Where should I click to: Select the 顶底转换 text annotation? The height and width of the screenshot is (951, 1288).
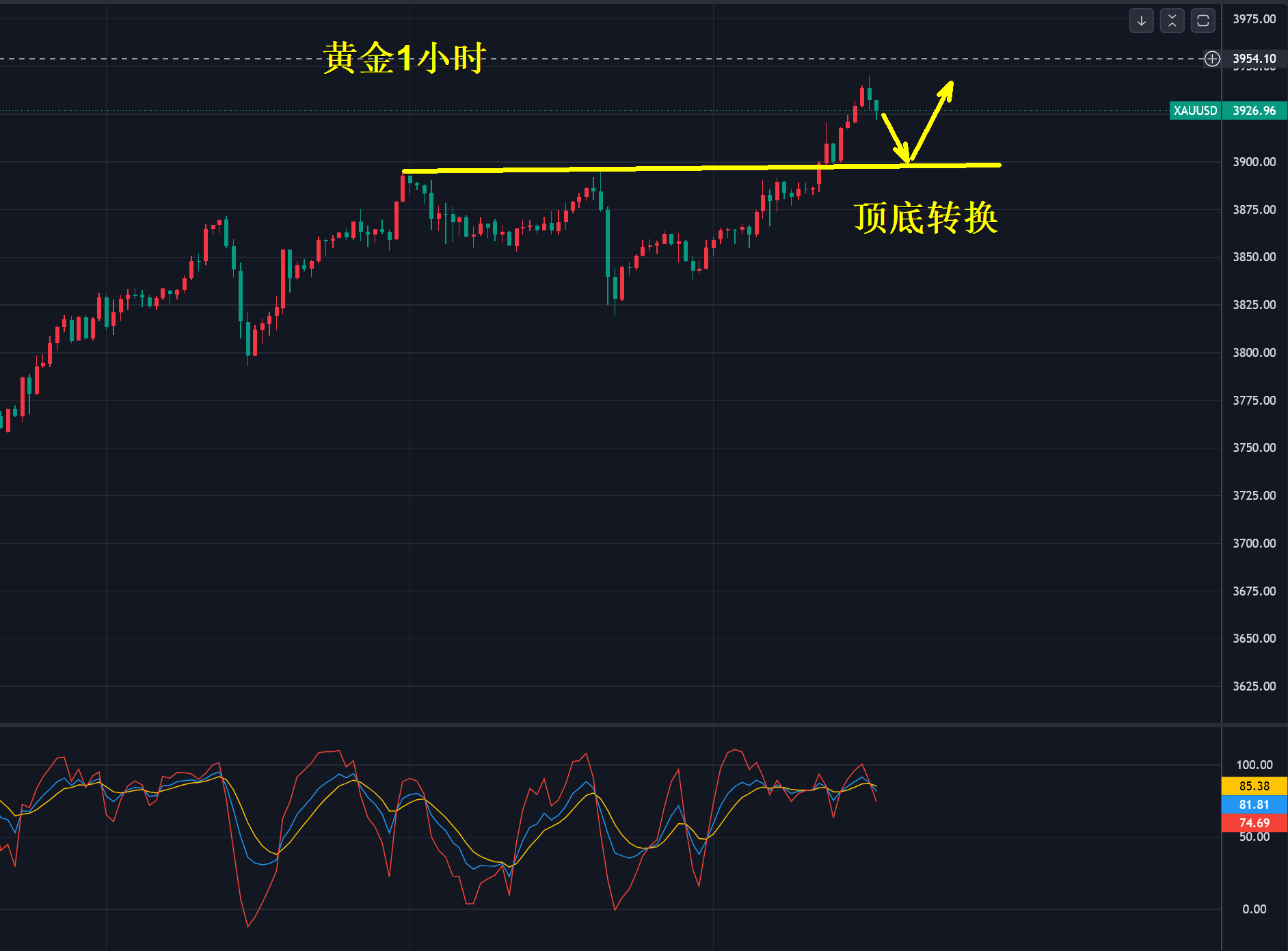coord(926,218)
